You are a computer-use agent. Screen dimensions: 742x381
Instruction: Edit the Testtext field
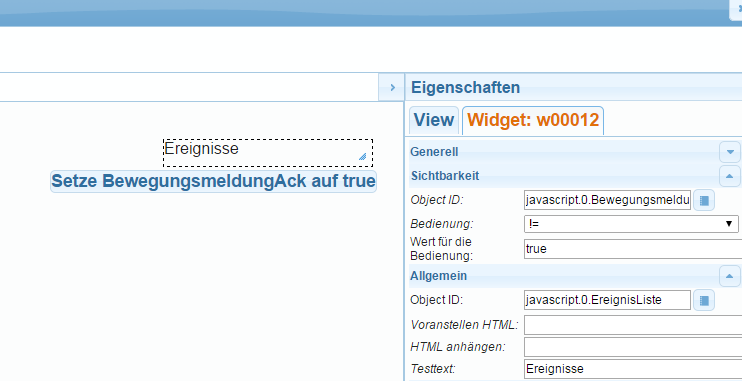coord(633,369)
